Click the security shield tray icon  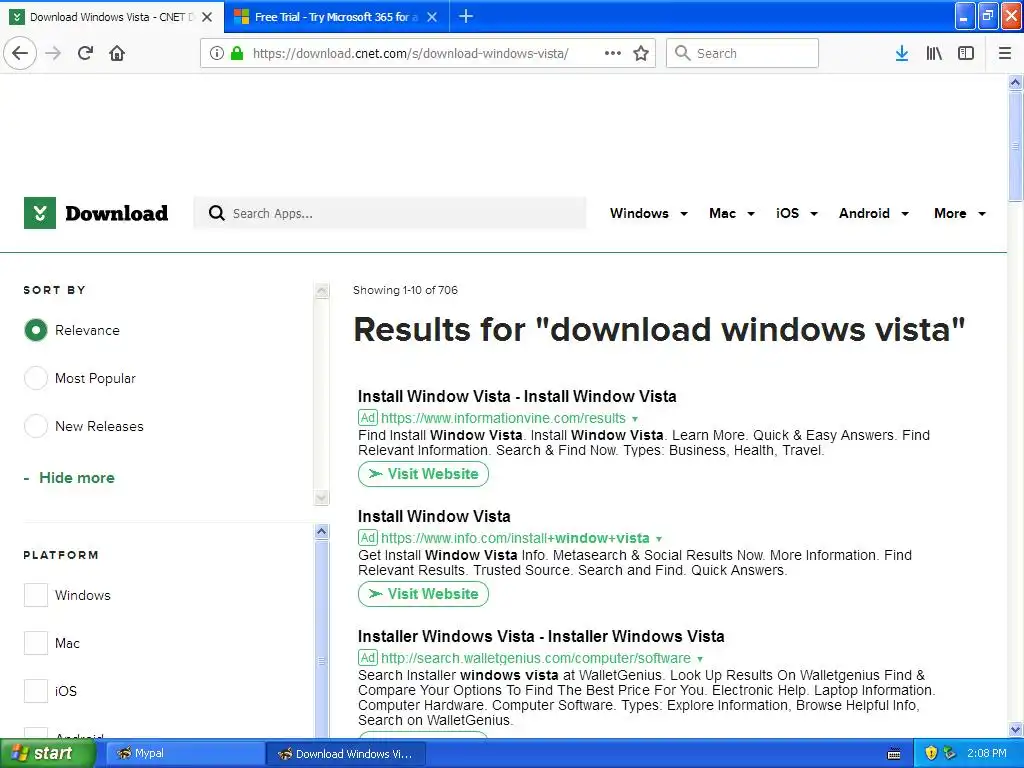(931, 754)
